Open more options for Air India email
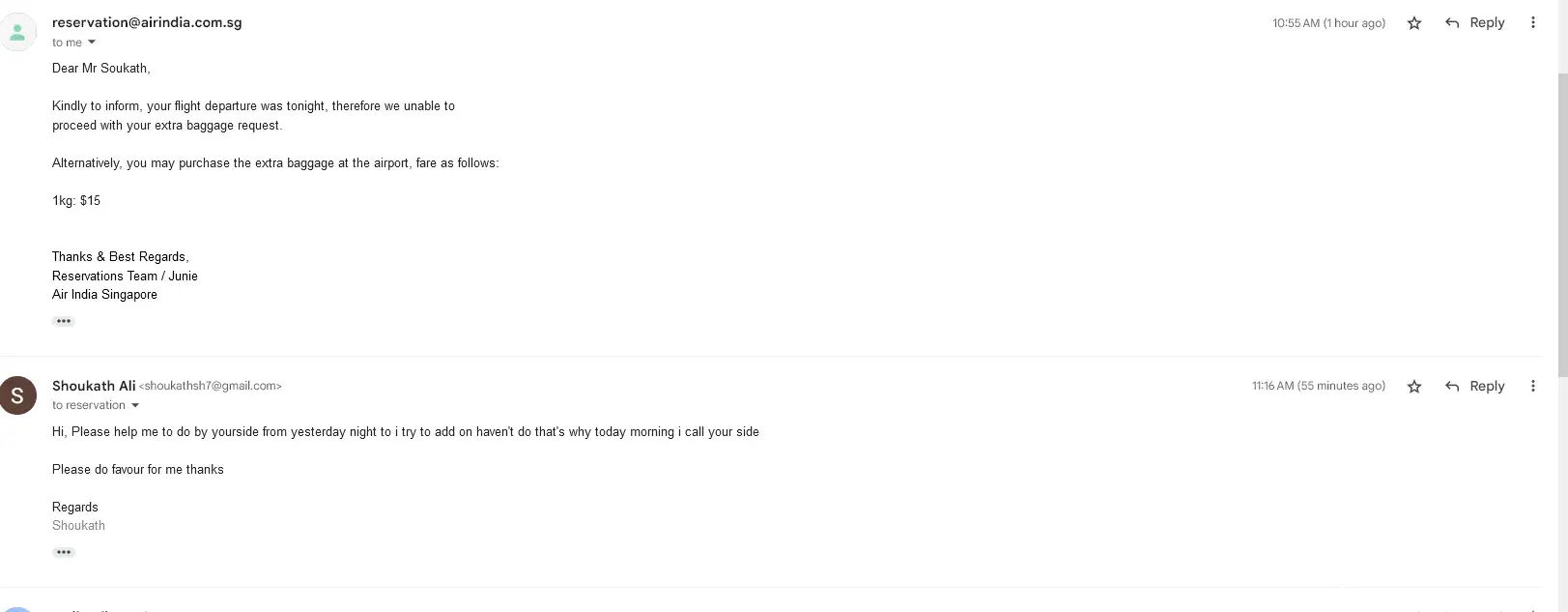 (1532, 23)
